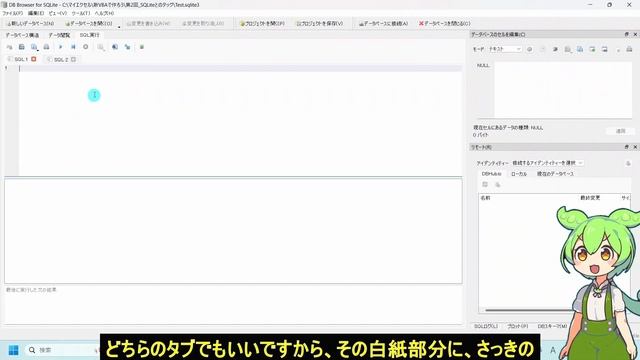Close the SQL 2 tab
Image resolution: width=640 pixels, height=360 pixels.
click(x=73, y=60)
